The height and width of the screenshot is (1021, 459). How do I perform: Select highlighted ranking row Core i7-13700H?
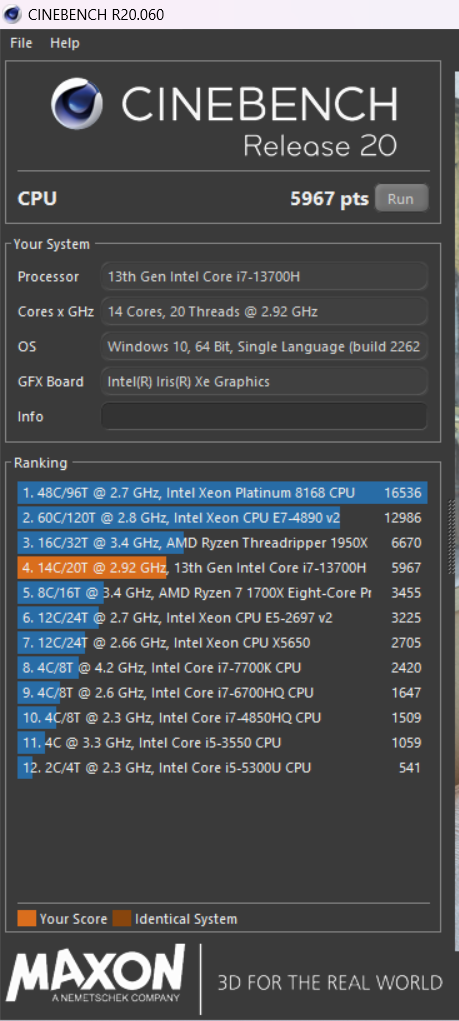222,568
